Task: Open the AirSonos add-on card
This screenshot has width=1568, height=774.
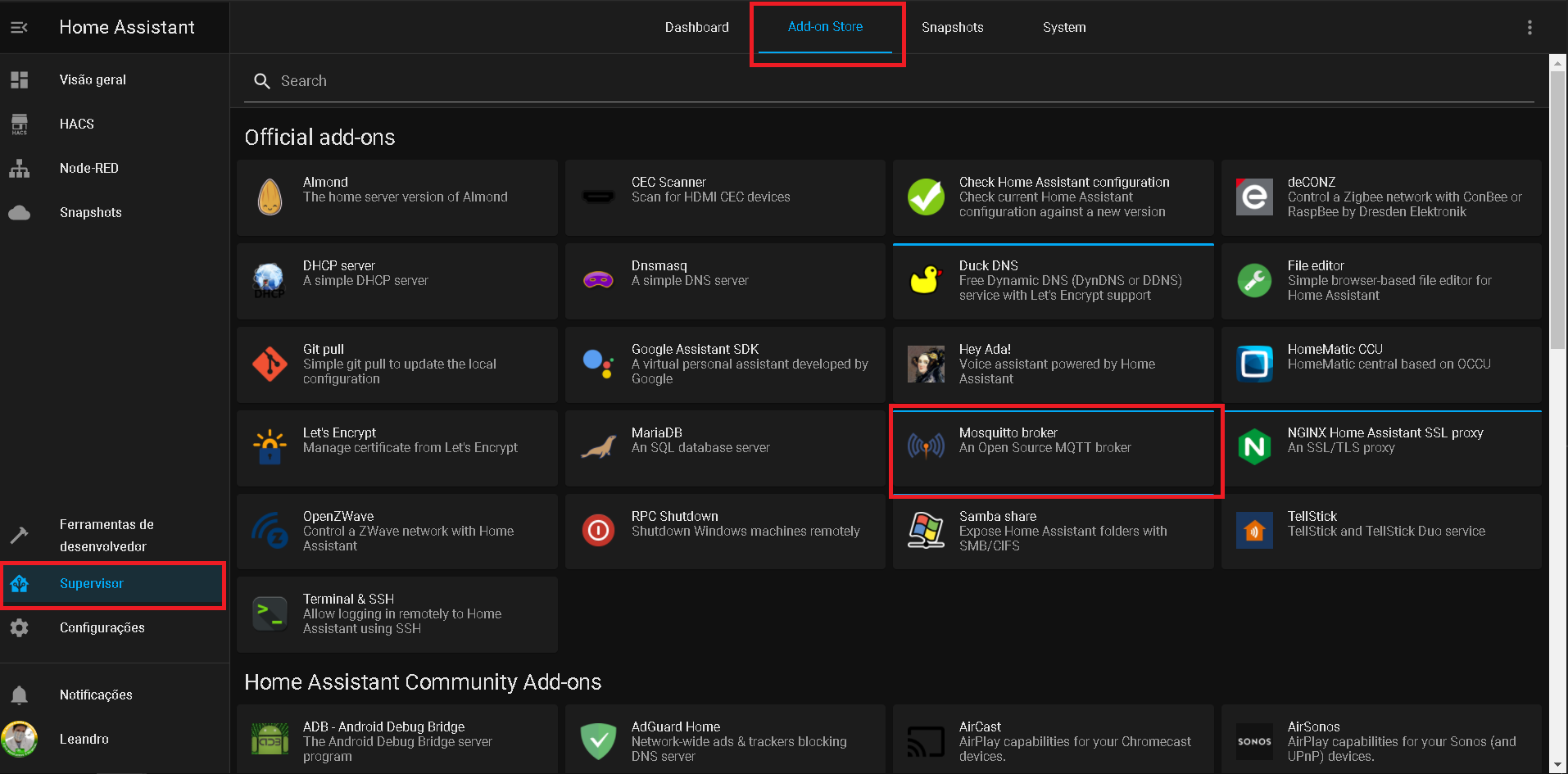Action: point(1381,739)
